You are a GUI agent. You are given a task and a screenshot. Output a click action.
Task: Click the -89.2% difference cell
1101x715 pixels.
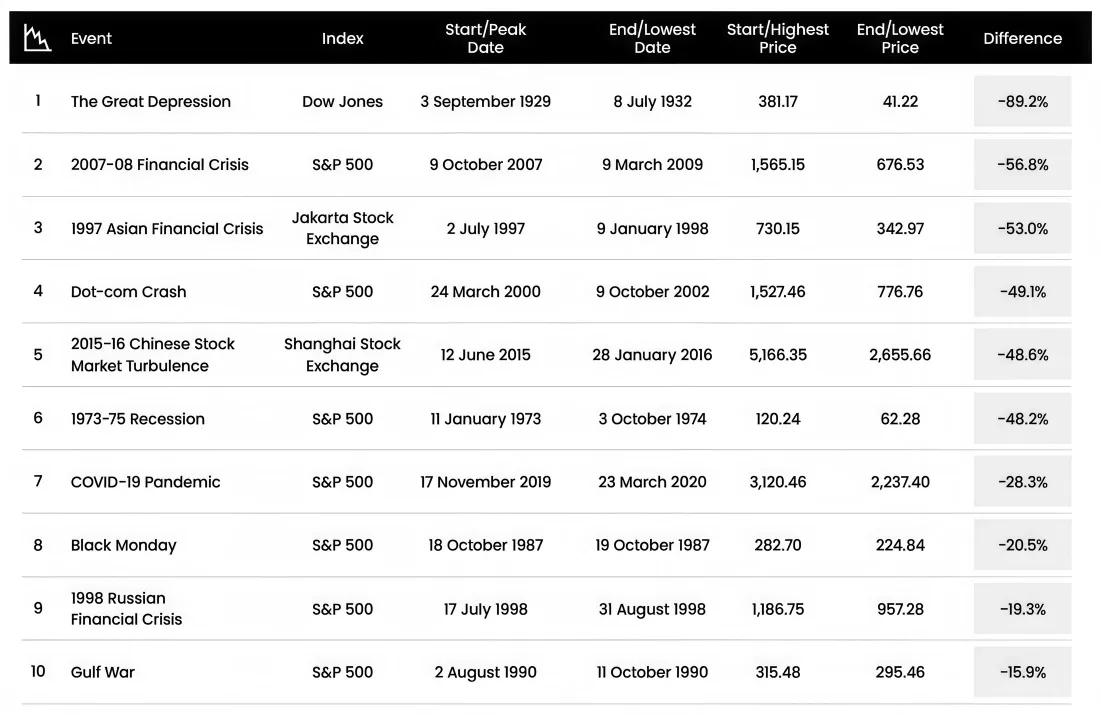pos(1022,102)
